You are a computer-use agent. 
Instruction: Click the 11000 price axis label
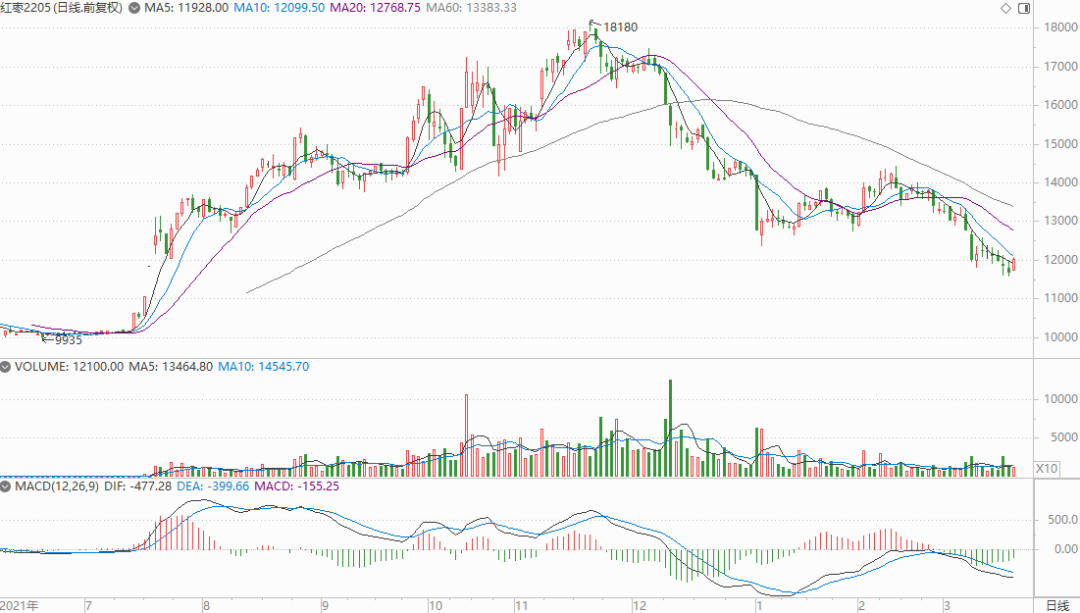pos(1061,298)
